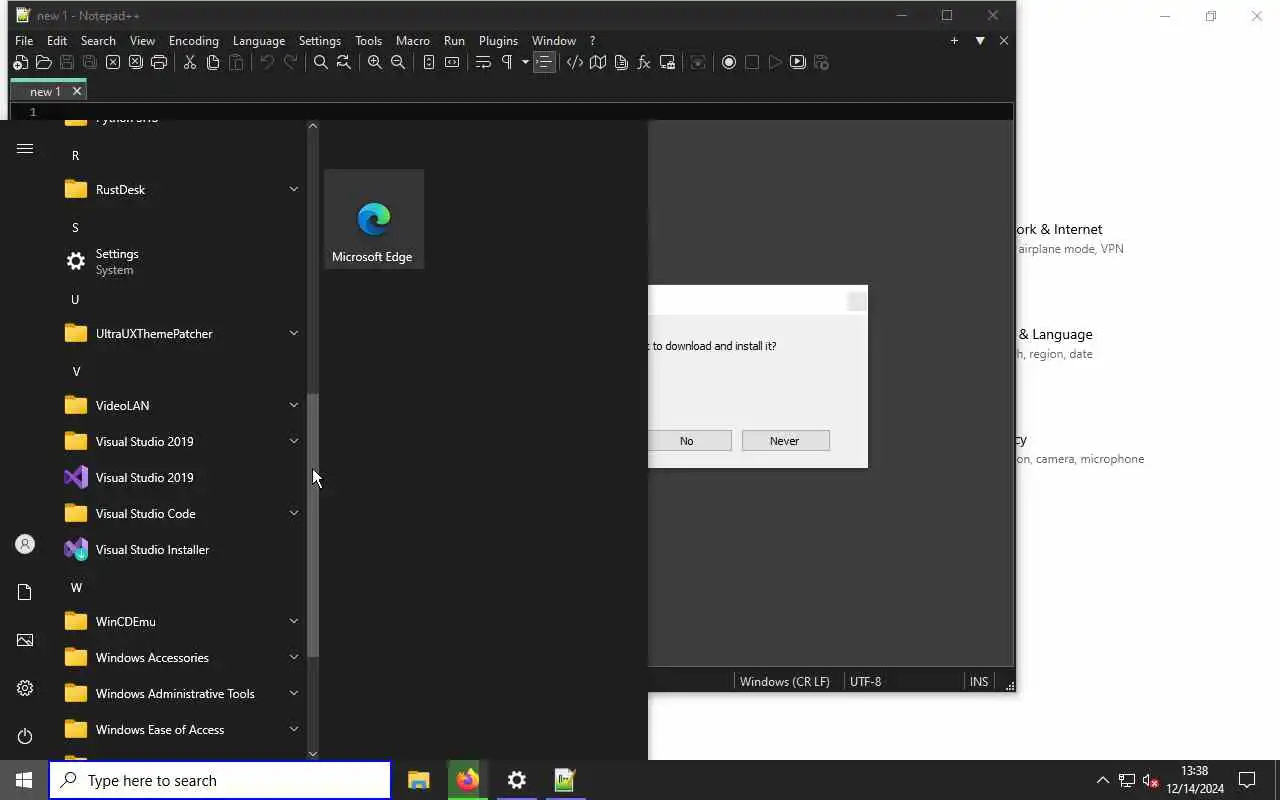This screenshot has height=800, width=1280.
Task: Click the Windows Start button
Action: coord(24,780)
